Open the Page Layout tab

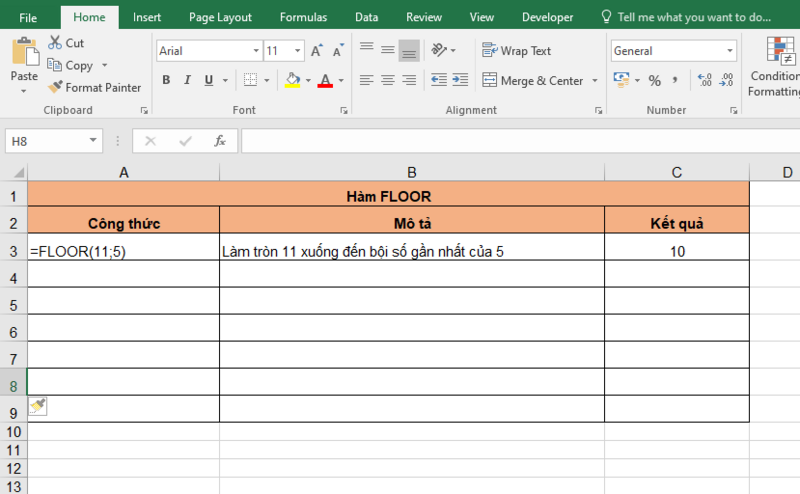pos(220,17)
